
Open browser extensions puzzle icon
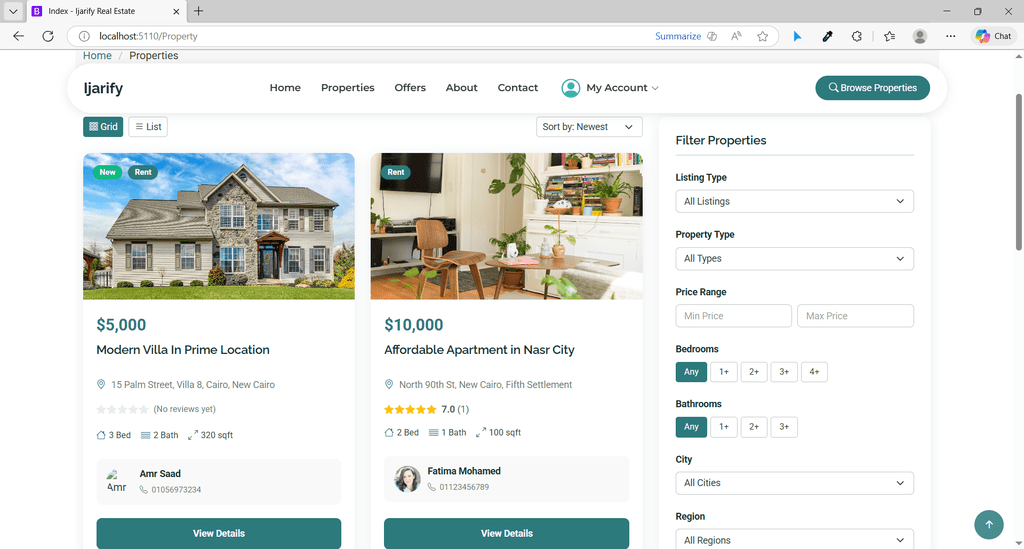857,37
